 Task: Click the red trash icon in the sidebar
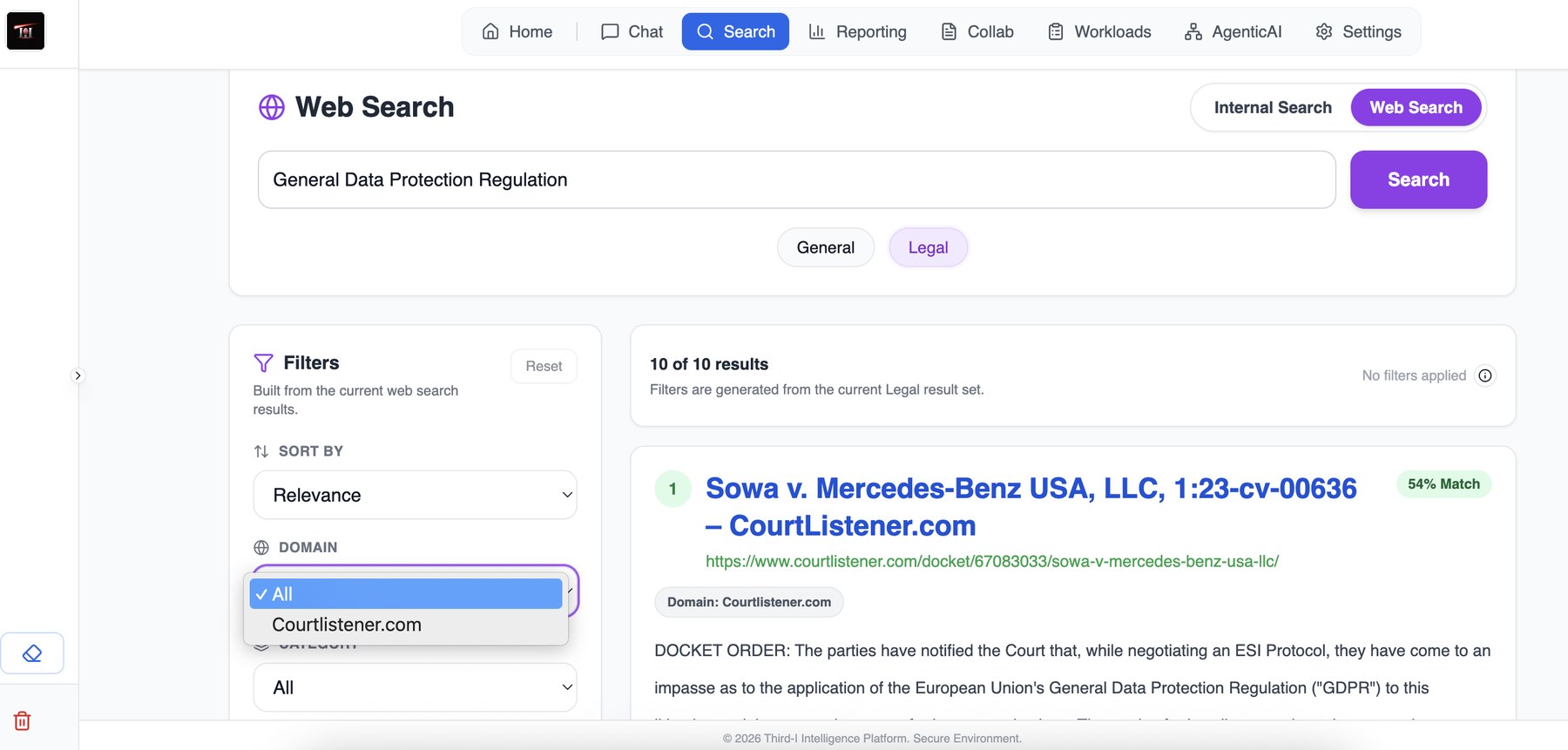point(23,720)
